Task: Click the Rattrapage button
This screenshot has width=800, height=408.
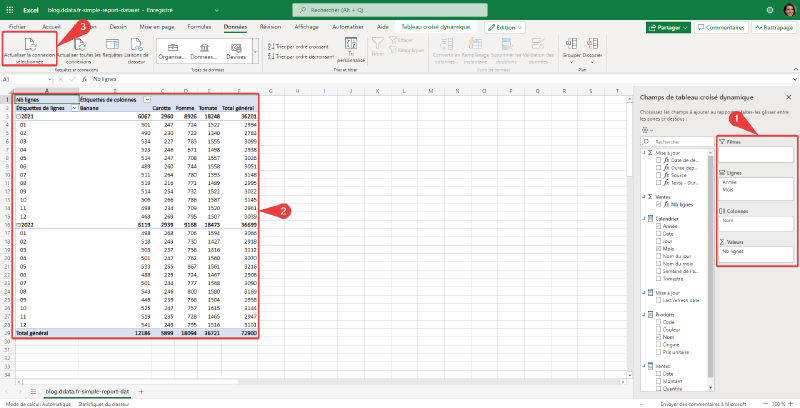Action: click(x=773, y=28)
